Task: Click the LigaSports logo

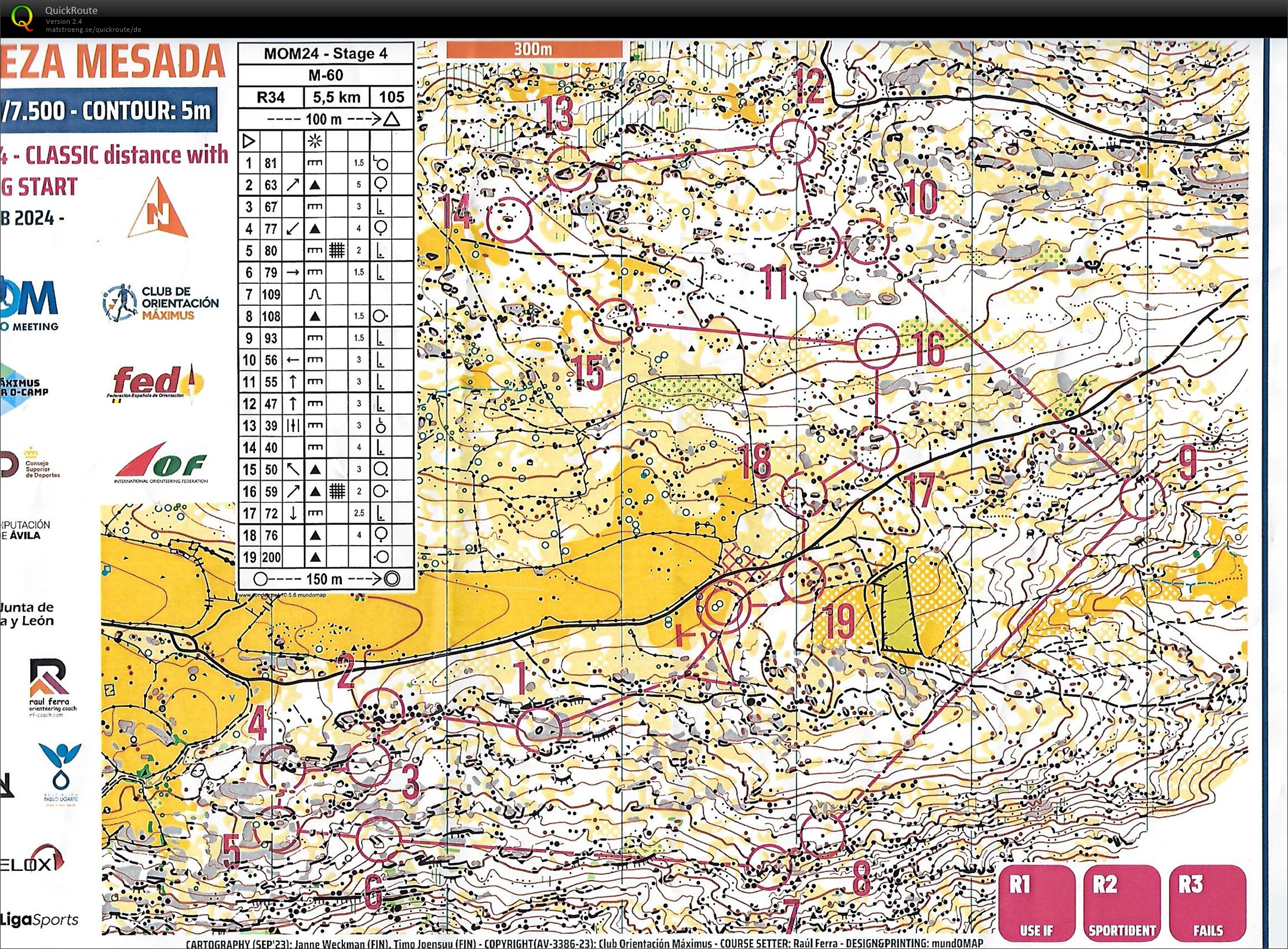Action: (x=39, y=919)
